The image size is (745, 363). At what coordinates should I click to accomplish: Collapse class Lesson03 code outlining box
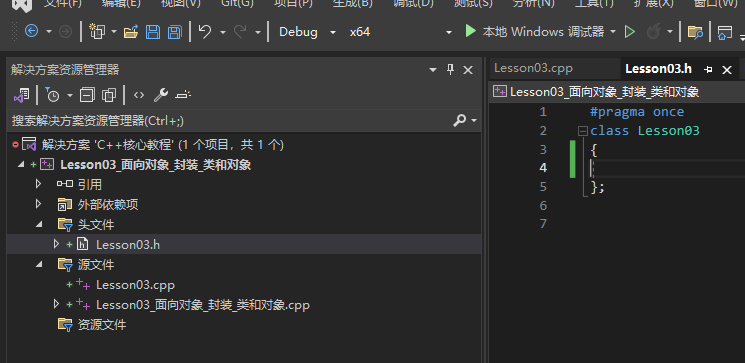point(583,131)
